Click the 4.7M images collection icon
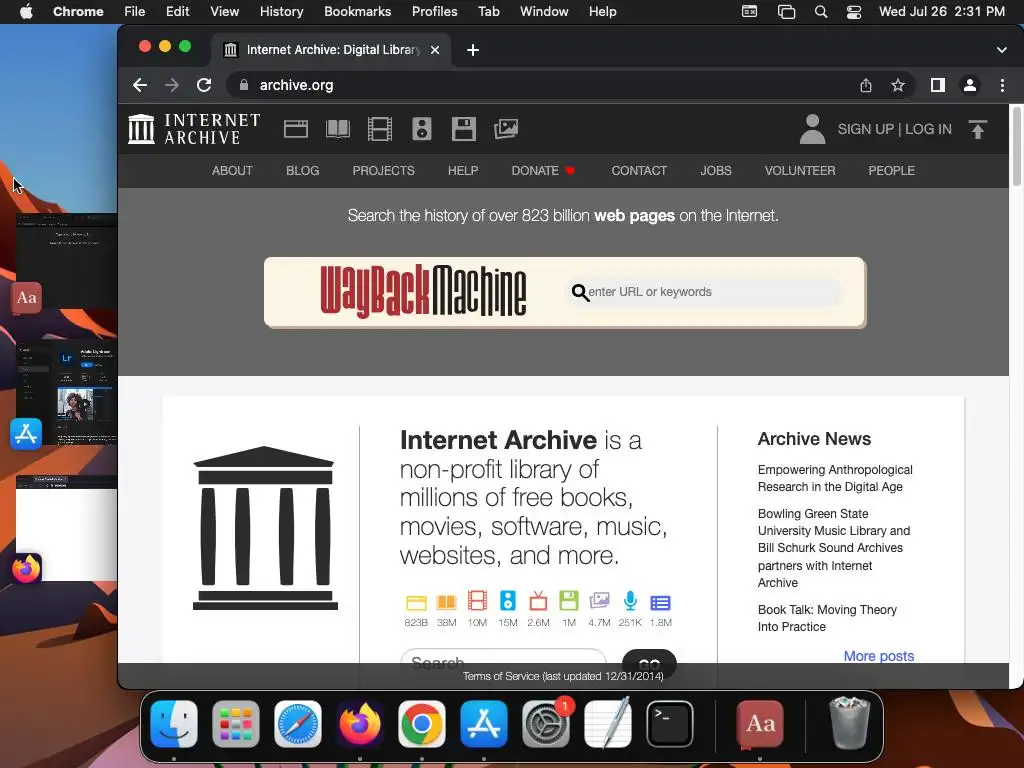This screenshot has height=768, width=1024. pos(600,601)
